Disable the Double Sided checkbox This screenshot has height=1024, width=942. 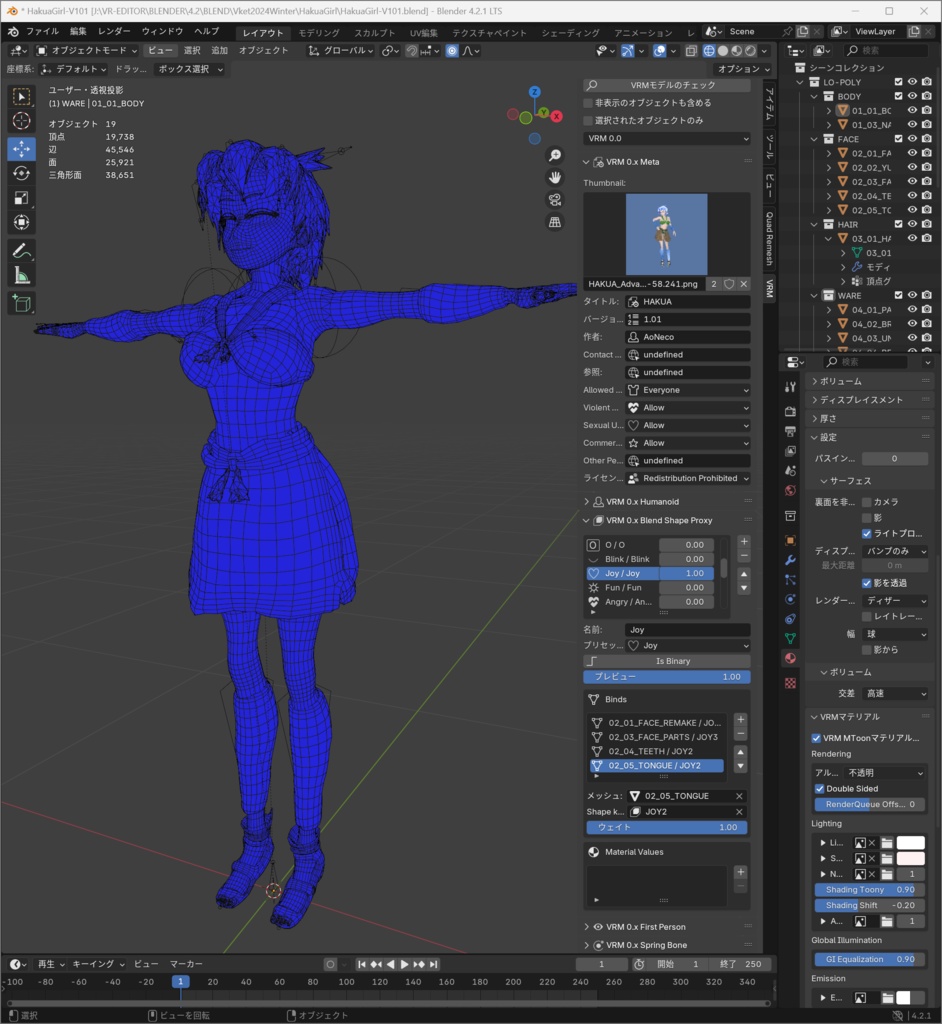(821, 788)
